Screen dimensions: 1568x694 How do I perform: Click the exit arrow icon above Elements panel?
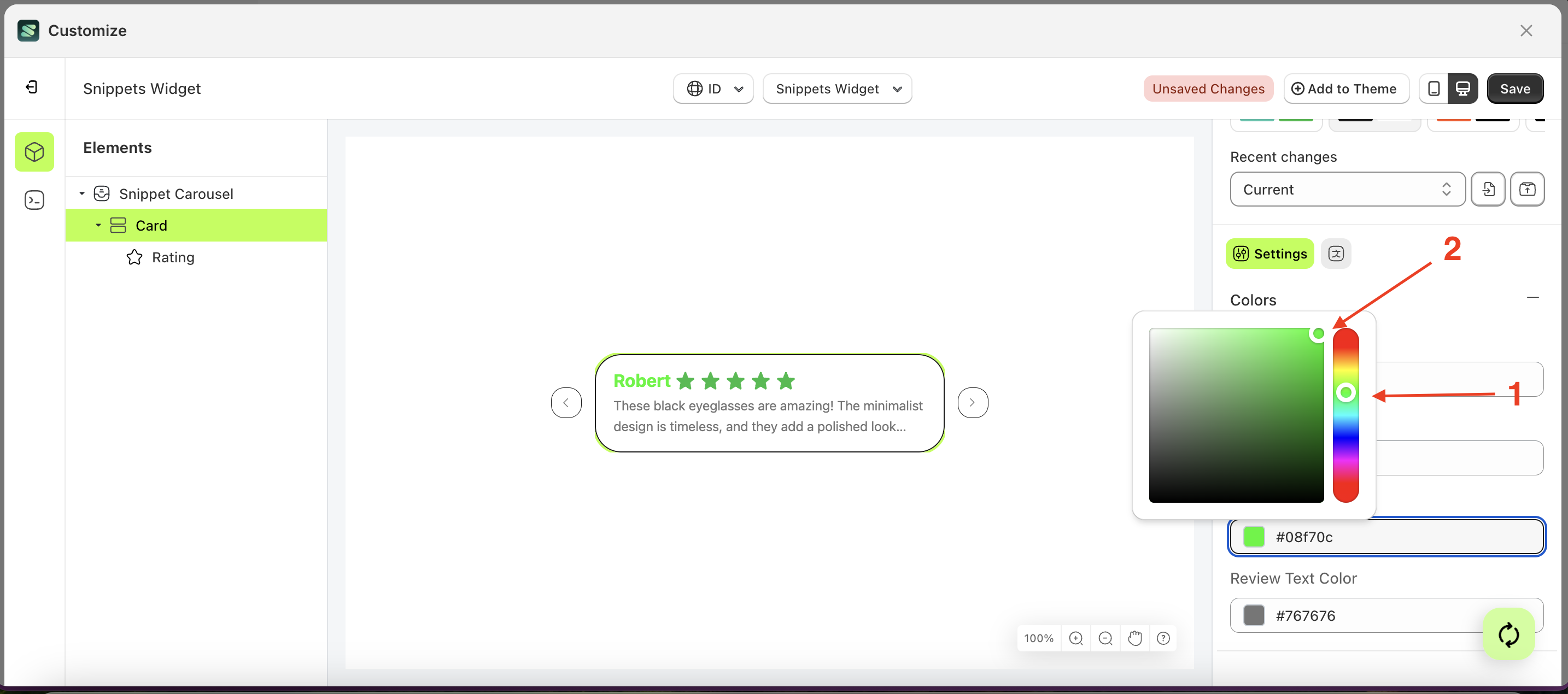tap(32, 87)
